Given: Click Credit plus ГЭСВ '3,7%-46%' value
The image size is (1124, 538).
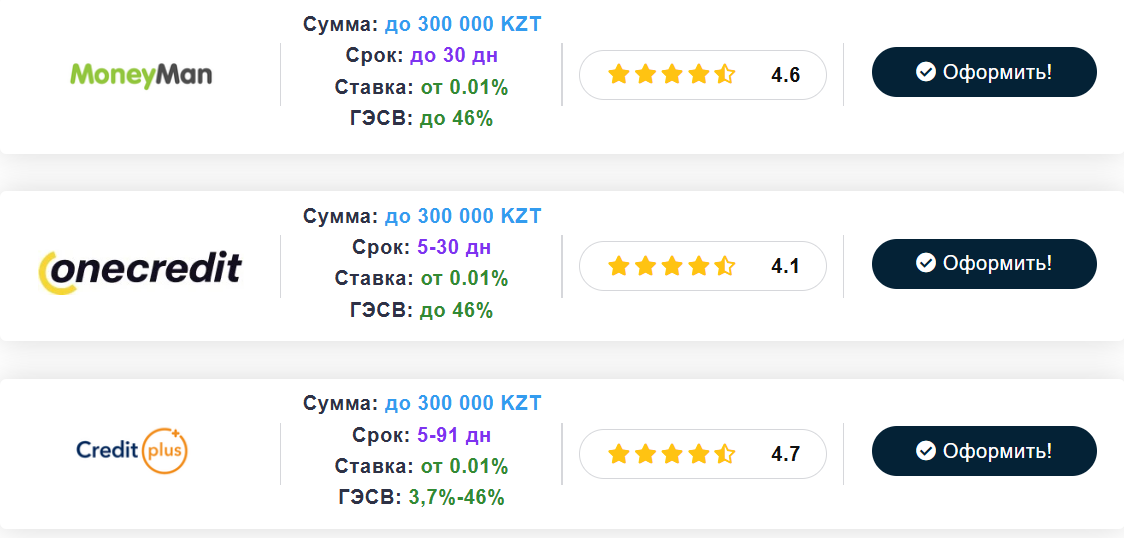Looking at the screenshot, I should [457, 497].
